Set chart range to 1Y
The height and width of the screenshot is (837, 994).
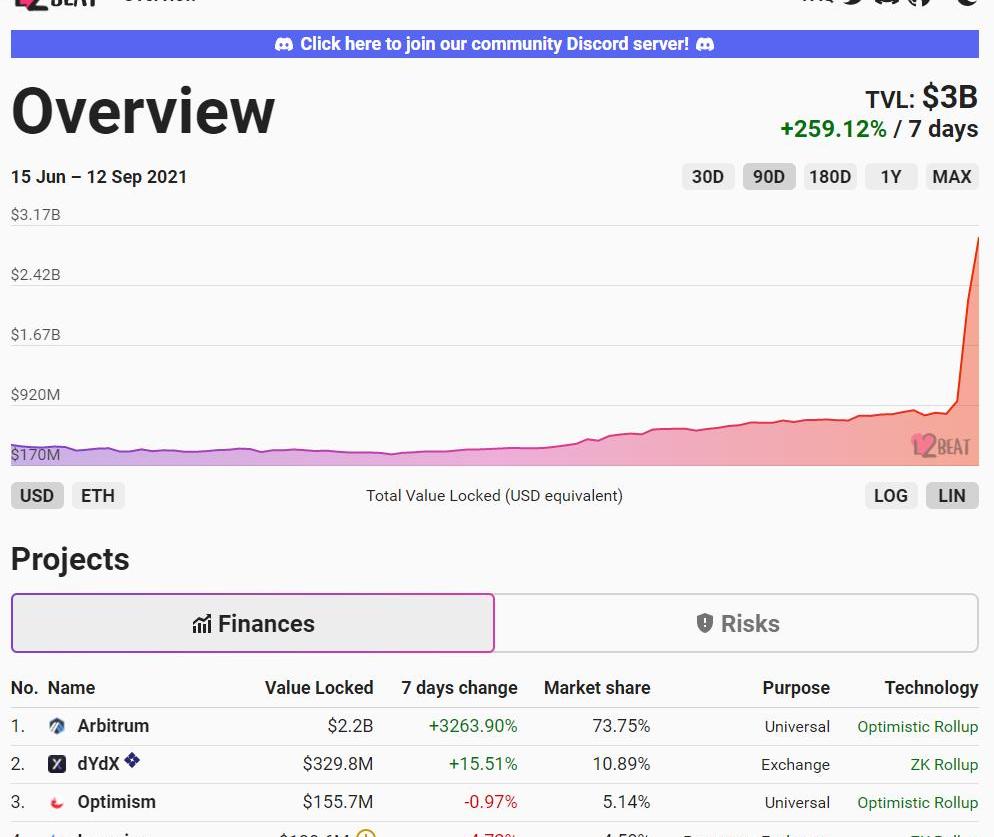(891, 176)
